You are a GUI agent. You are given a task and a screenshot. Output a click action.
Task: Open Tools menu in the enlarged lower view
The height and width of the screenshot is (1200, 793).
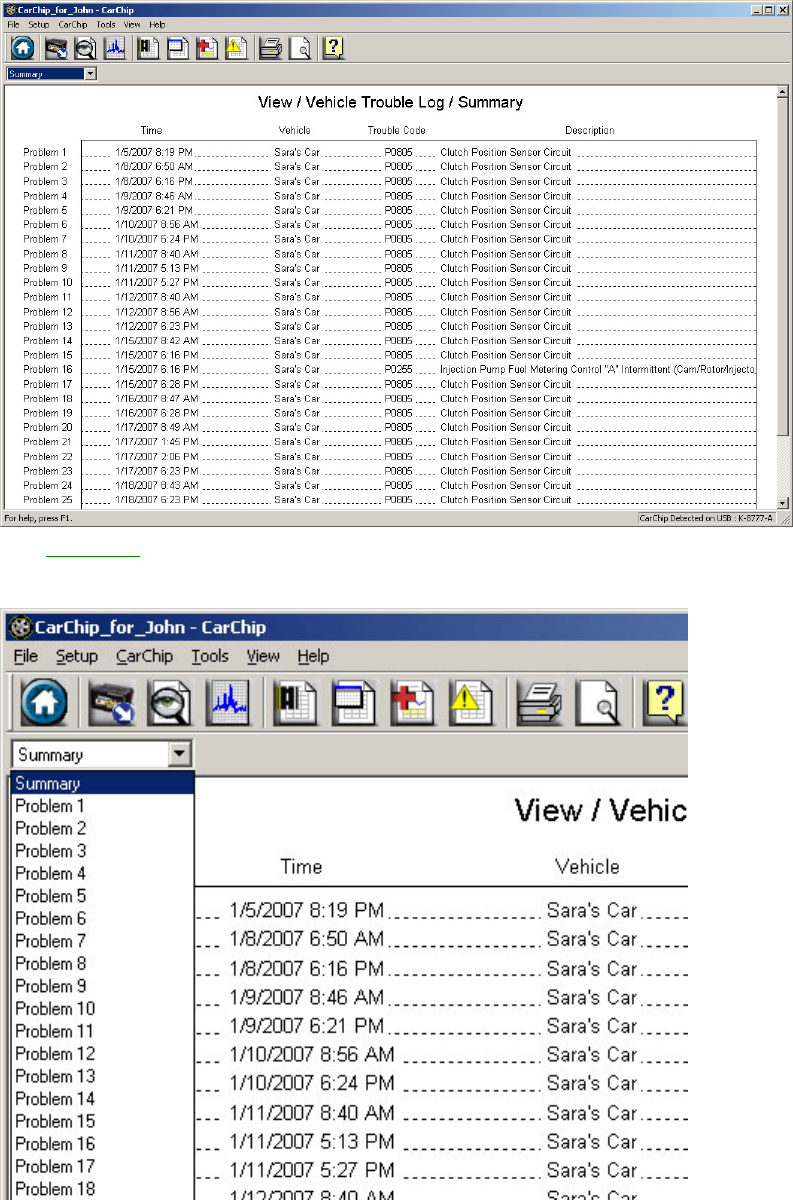(x=210, y=656)
